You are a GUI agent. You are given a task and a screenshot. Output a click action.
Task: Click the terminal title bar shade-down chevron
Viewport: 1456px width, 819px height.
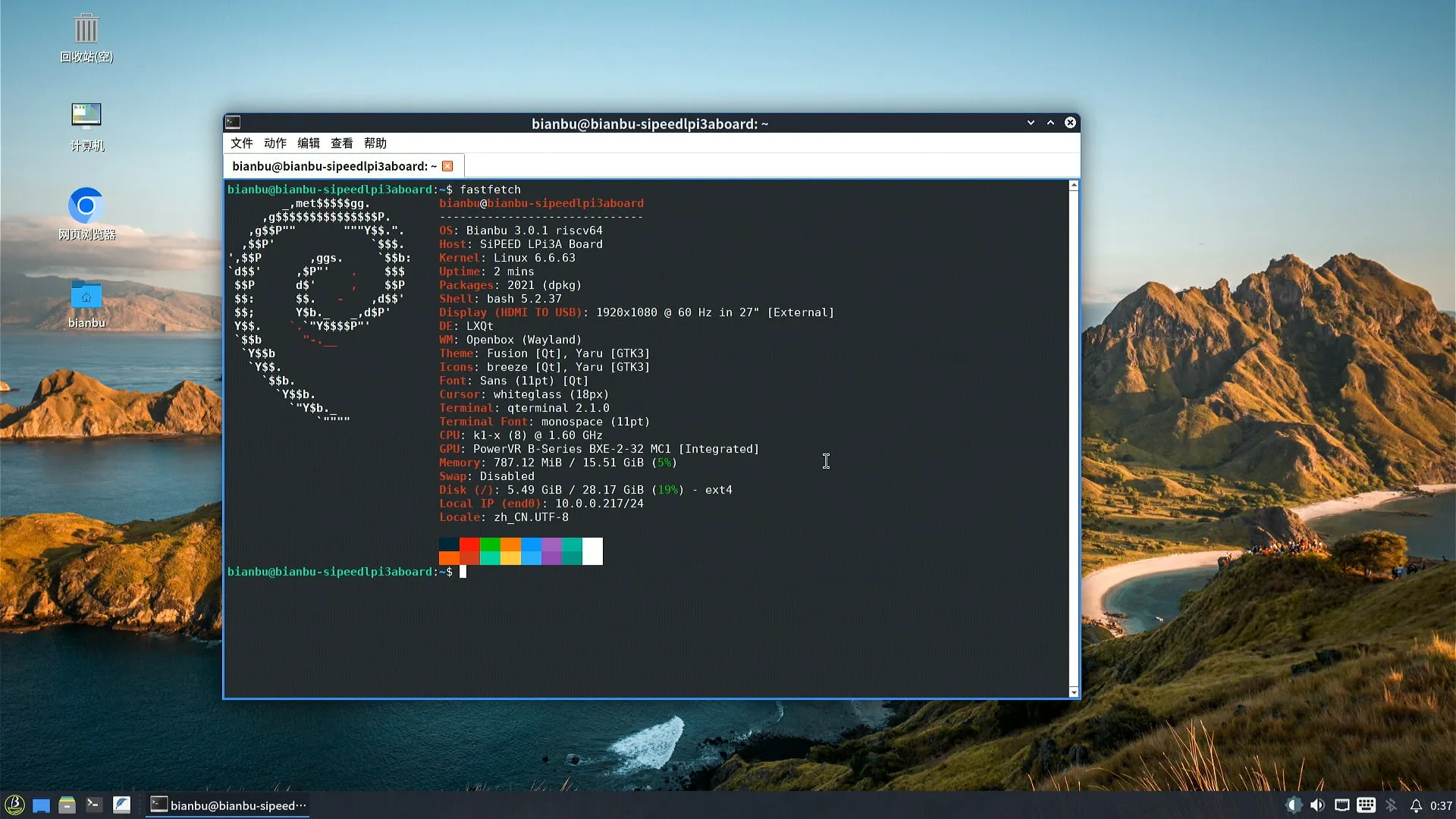coord(1031,123)
